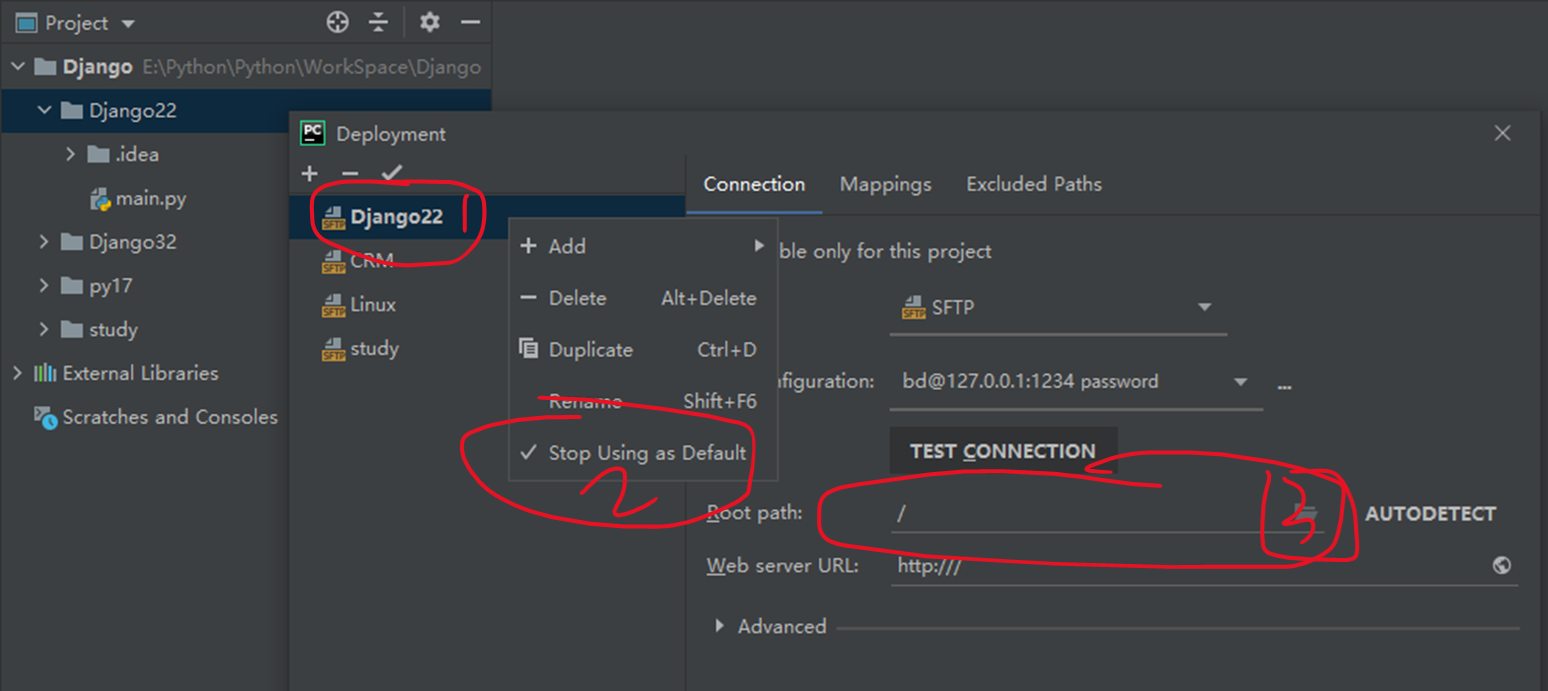Expand the study folder in project tree
This screenshot has width=1548, height=691.
[x=44, y=329]
